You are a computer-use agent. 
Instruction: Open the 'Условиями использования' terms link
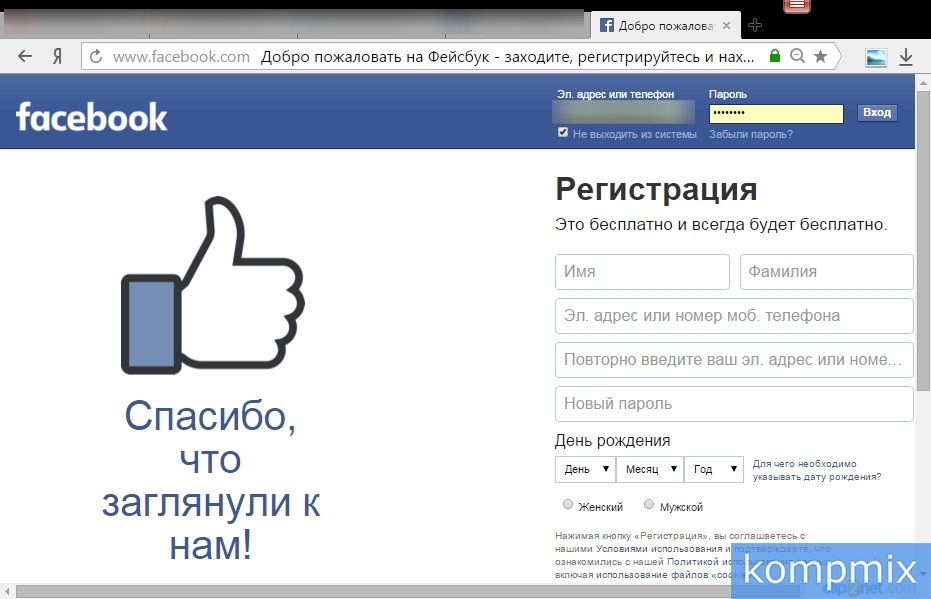point(659,549)
